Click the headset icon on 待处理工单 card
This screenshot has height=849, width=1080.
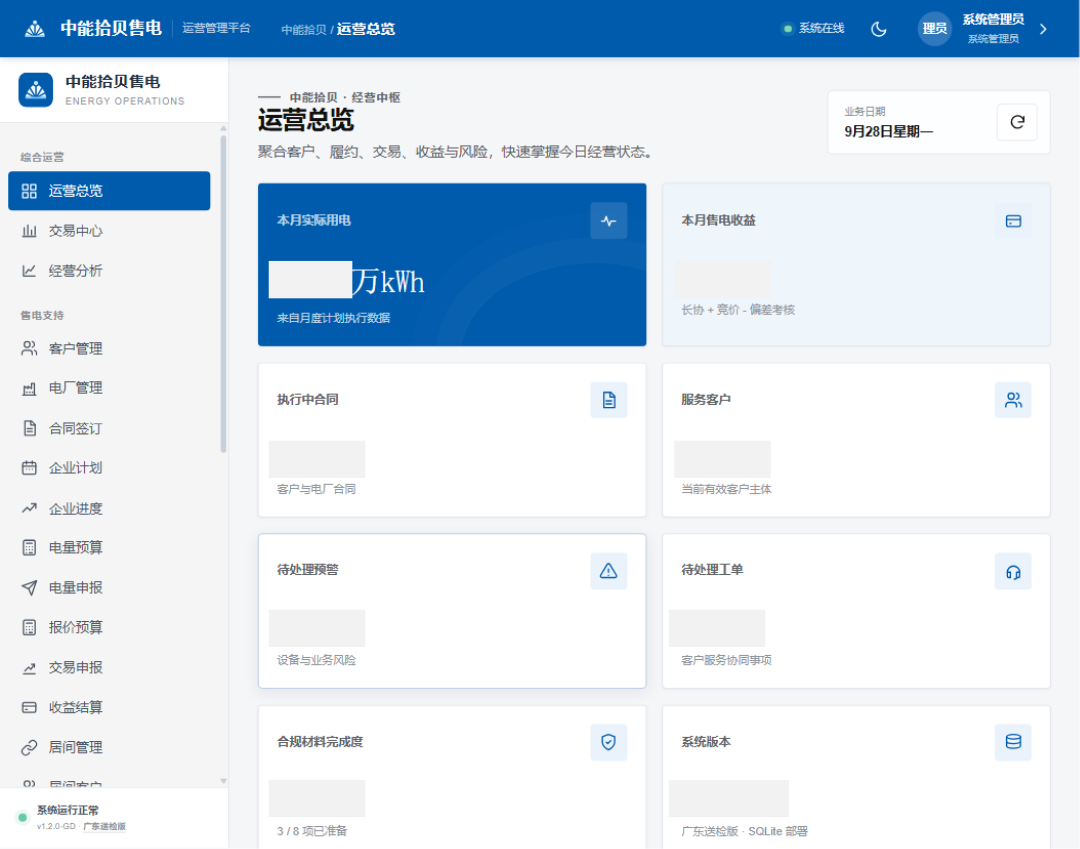[x=1012, y=571]
